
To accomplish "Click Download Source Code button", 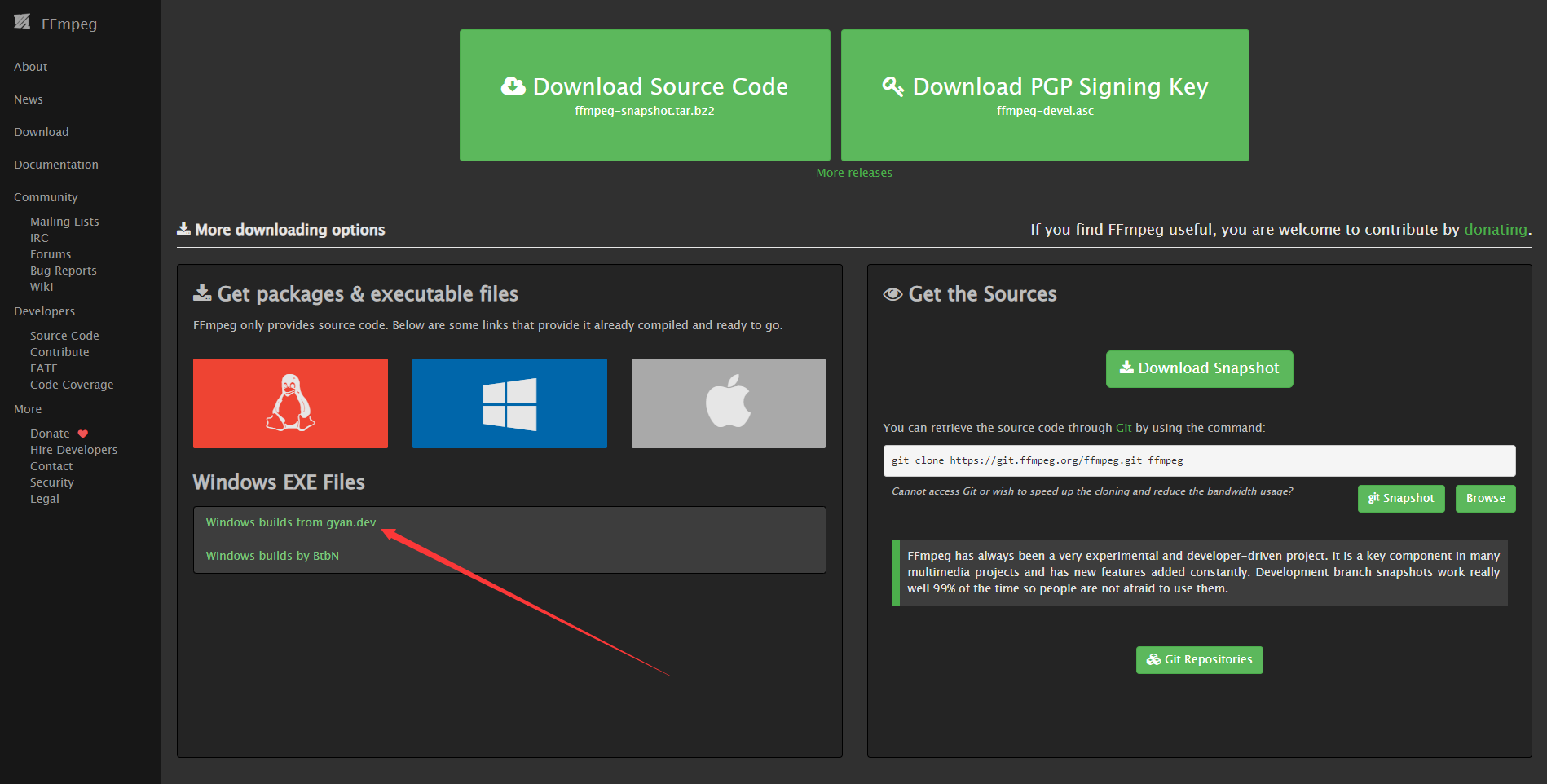I will (645, 95).
